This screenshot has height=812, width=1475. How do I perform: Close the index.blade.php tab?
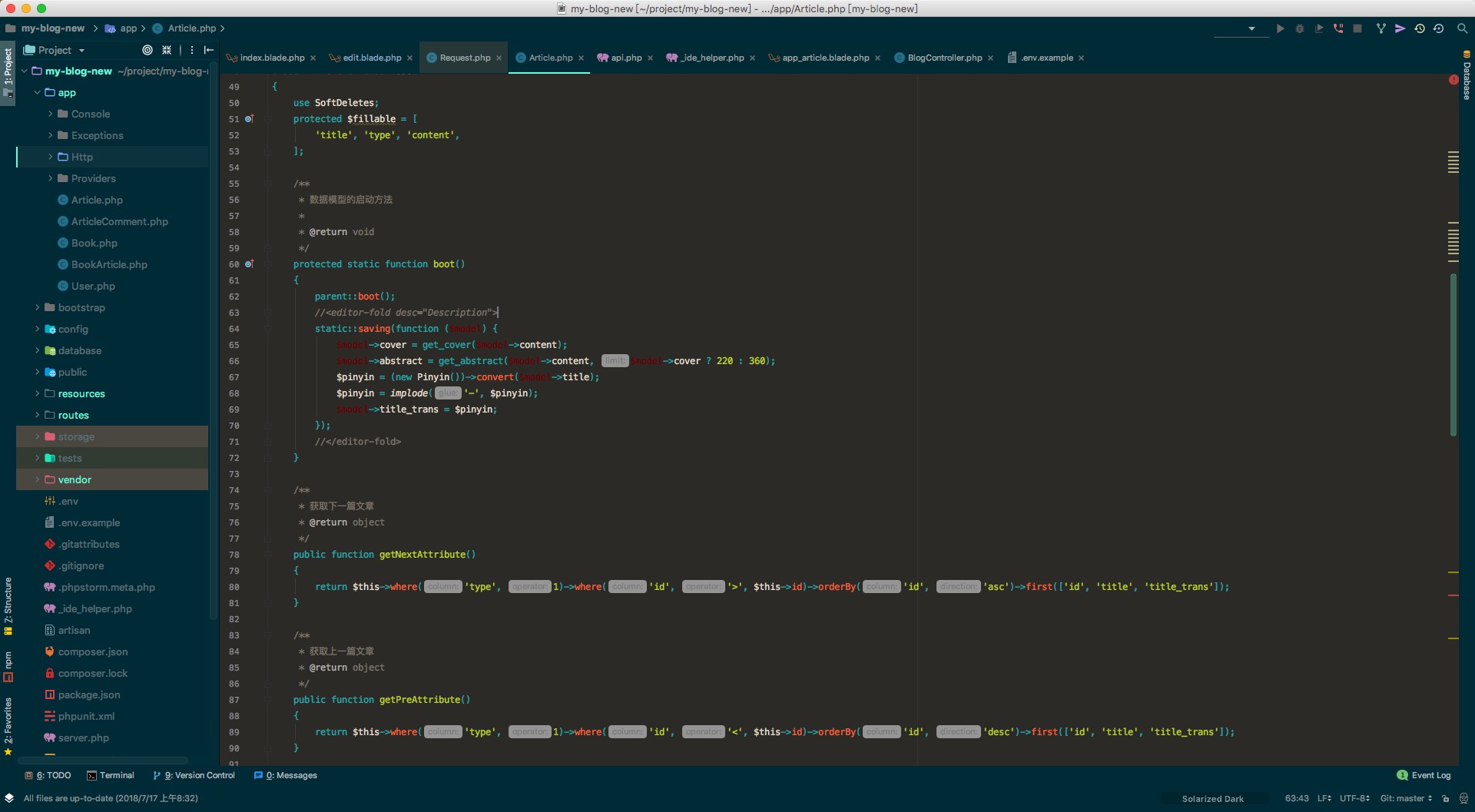click(x=313, y=58)
